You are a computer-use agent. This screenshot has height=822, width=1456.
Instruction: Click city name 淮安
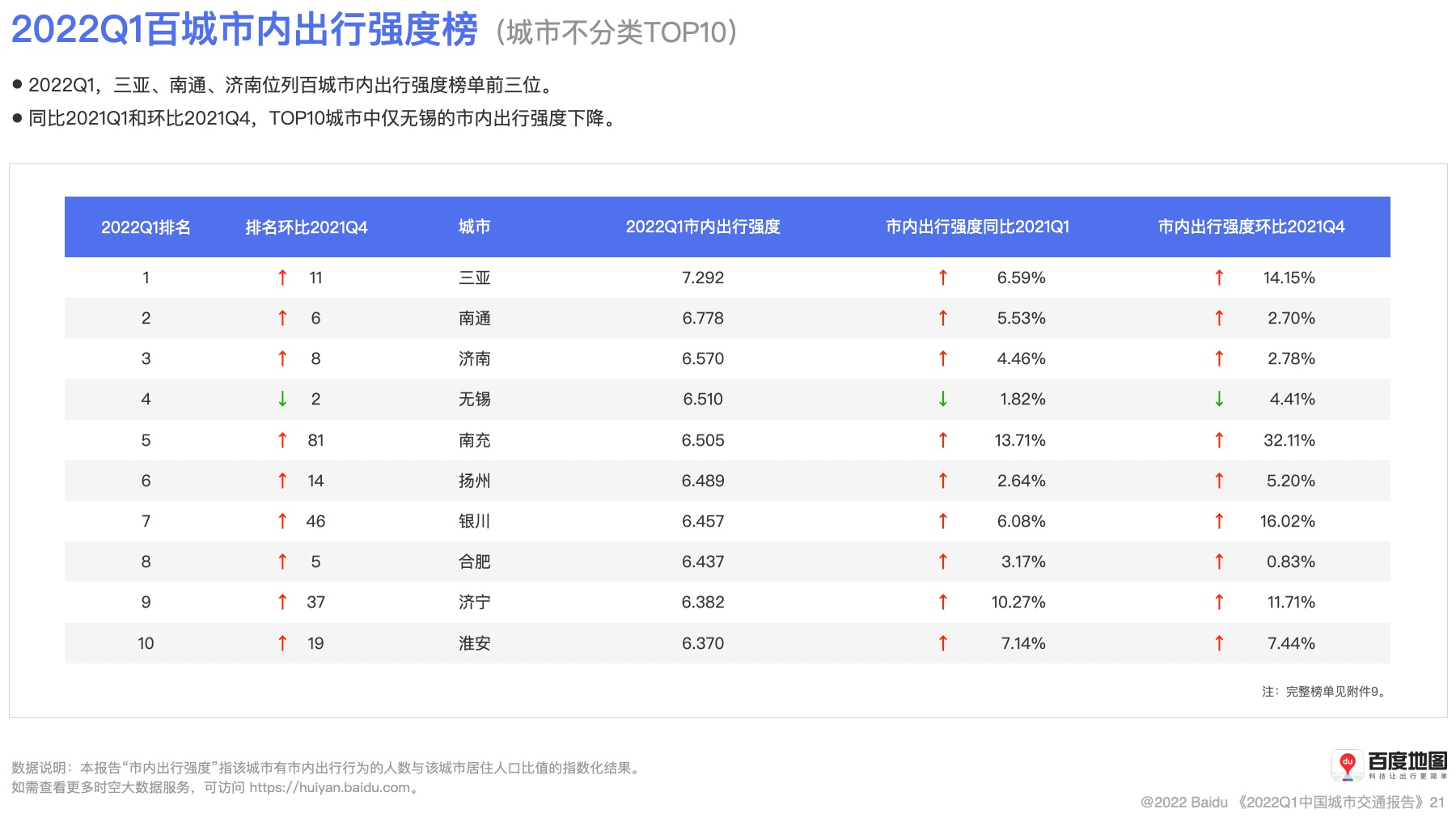click(x=475, y=643)
